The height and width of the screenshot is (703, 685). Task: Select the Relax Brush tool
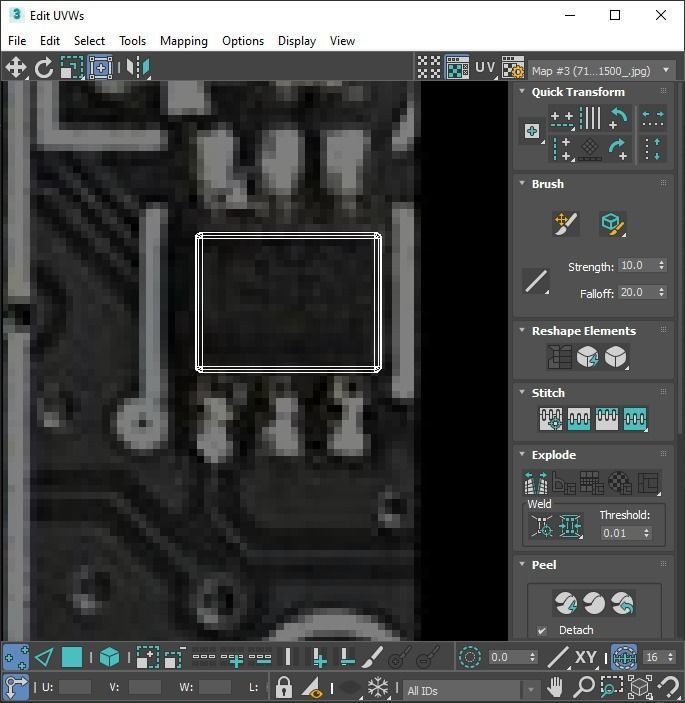pyautogui.click(x=612, y=223)
